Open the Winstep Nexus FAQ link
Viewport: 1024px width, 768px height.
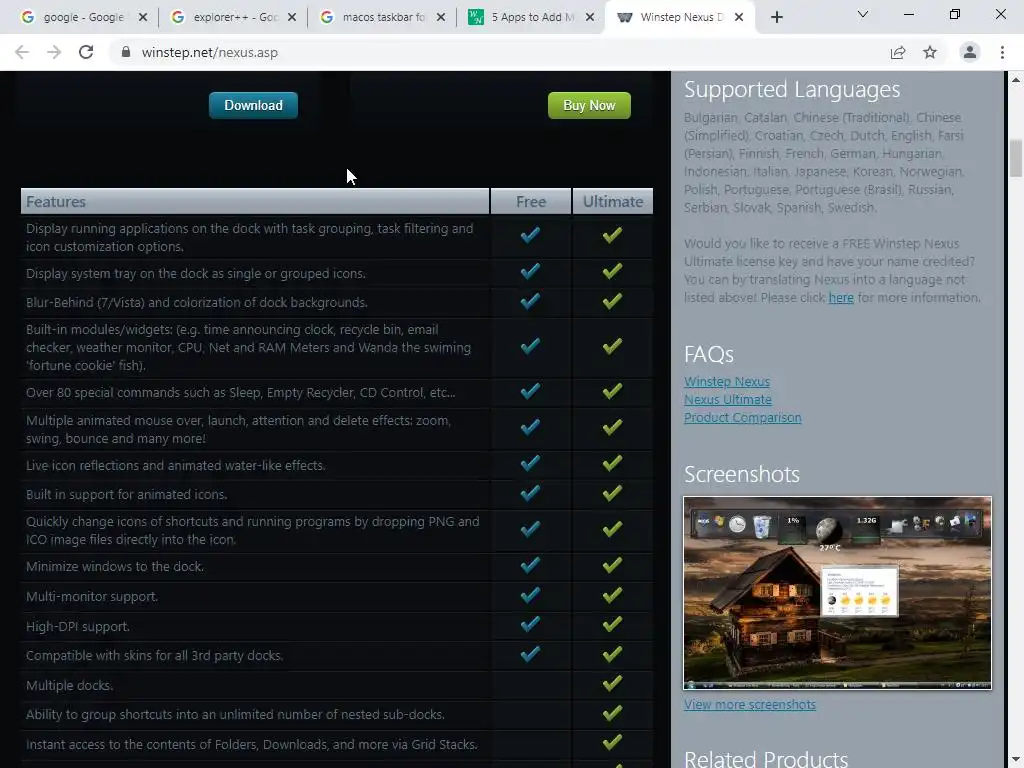[x=727, y=381]
